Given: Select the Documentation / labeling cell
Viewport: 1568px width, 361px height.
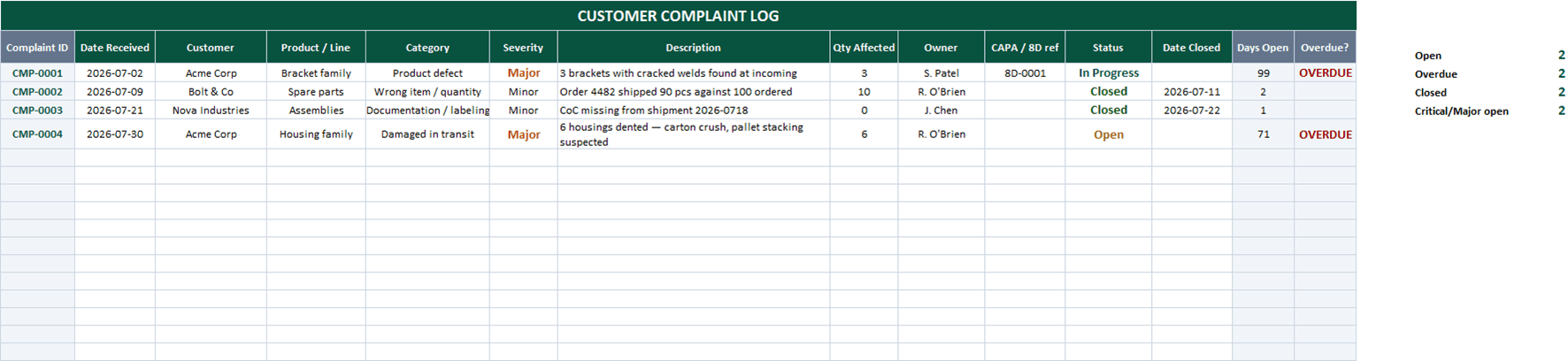Looking at the screenshot, I should [427, 111].
